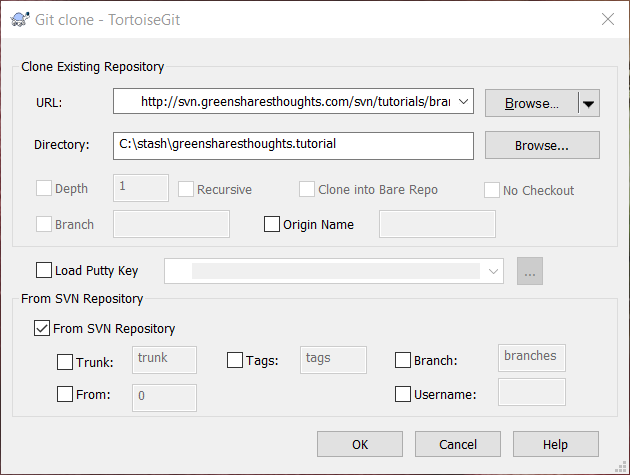630x475 pixels.
Task: Click the Depth value field showing 1
Action: [141, 188]
